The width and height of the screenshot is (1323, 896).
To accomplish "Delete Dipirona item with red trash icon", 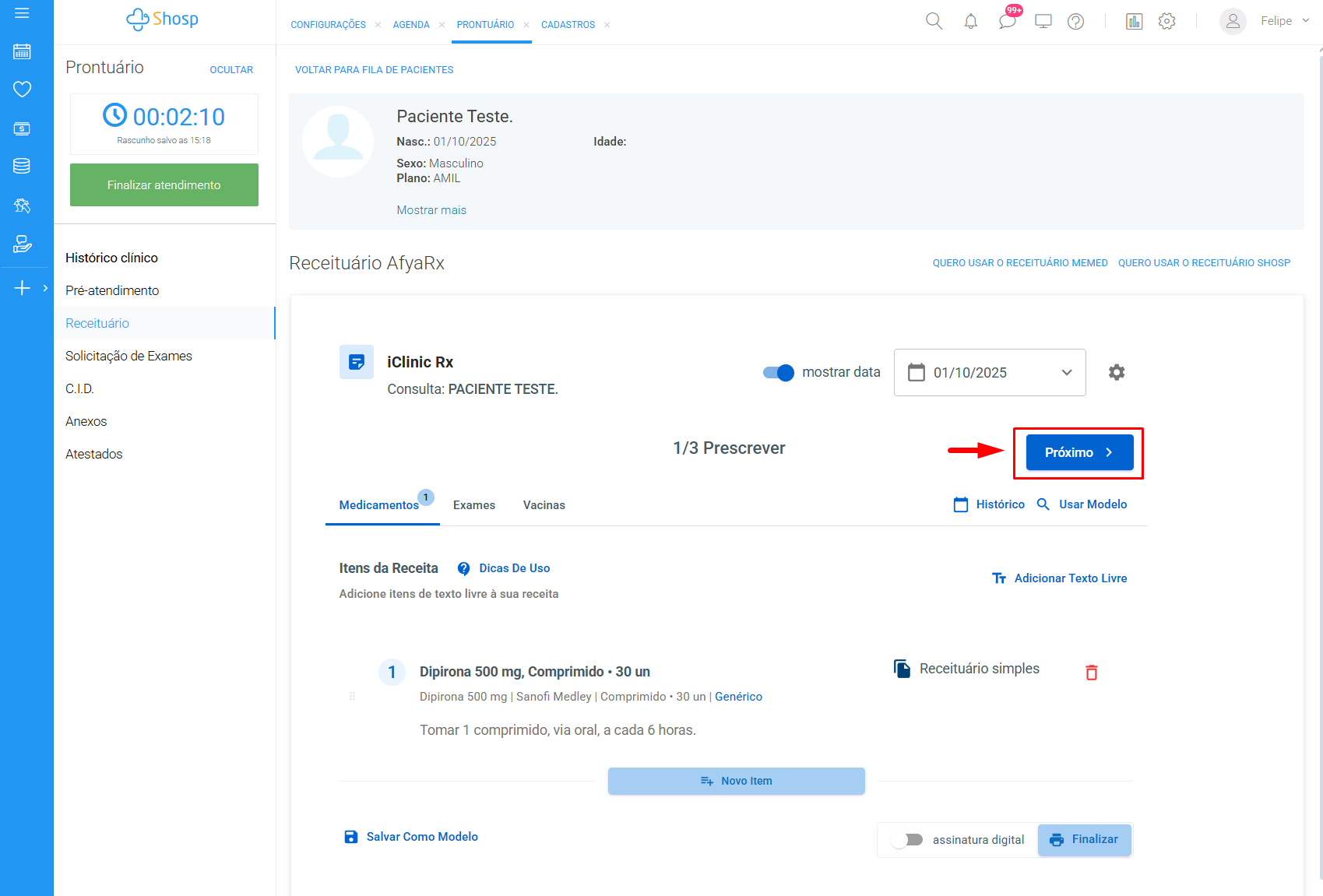I will [x=1091, y=673].
